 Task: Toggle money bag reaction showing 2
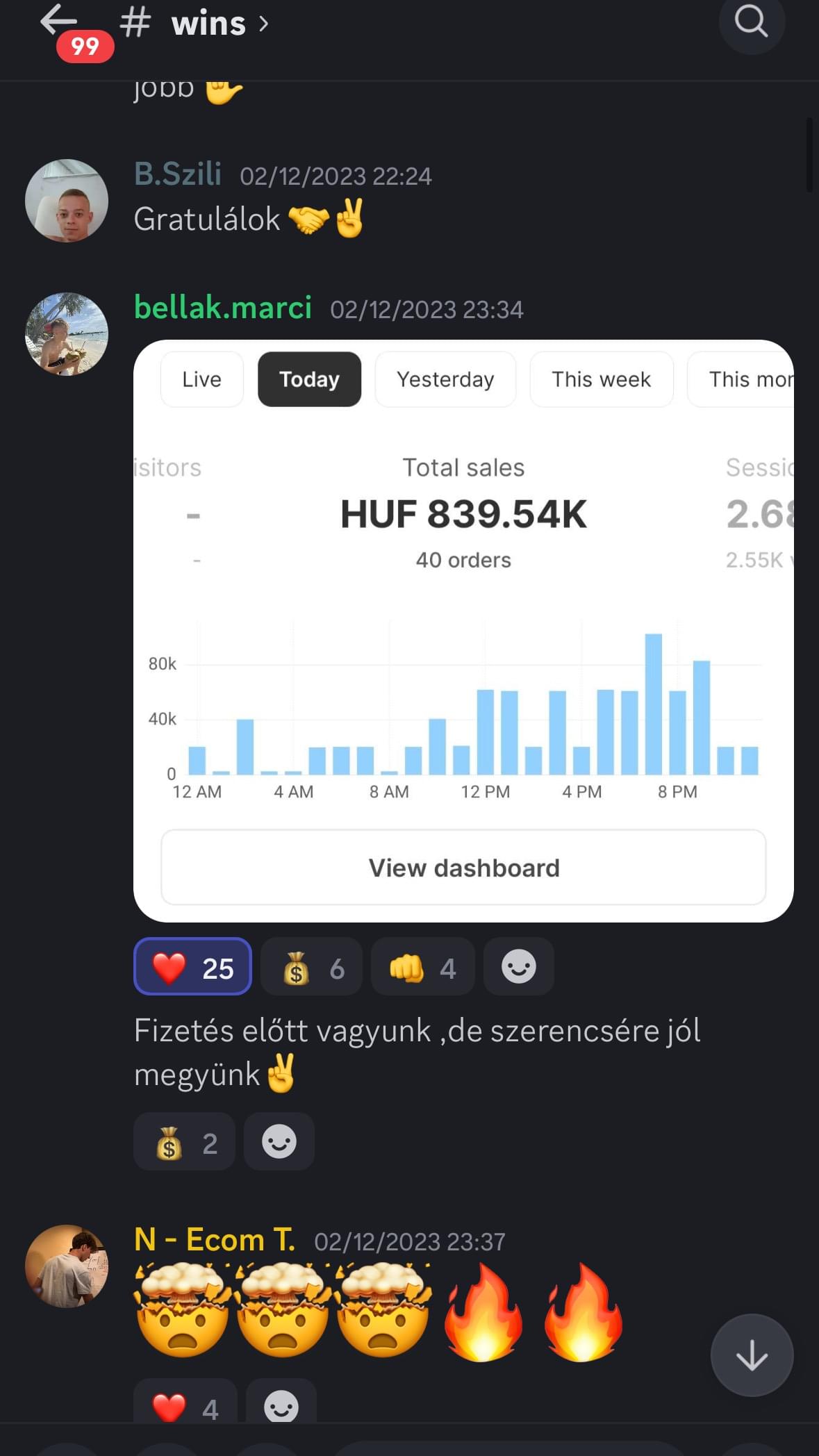pos(184,1141)
